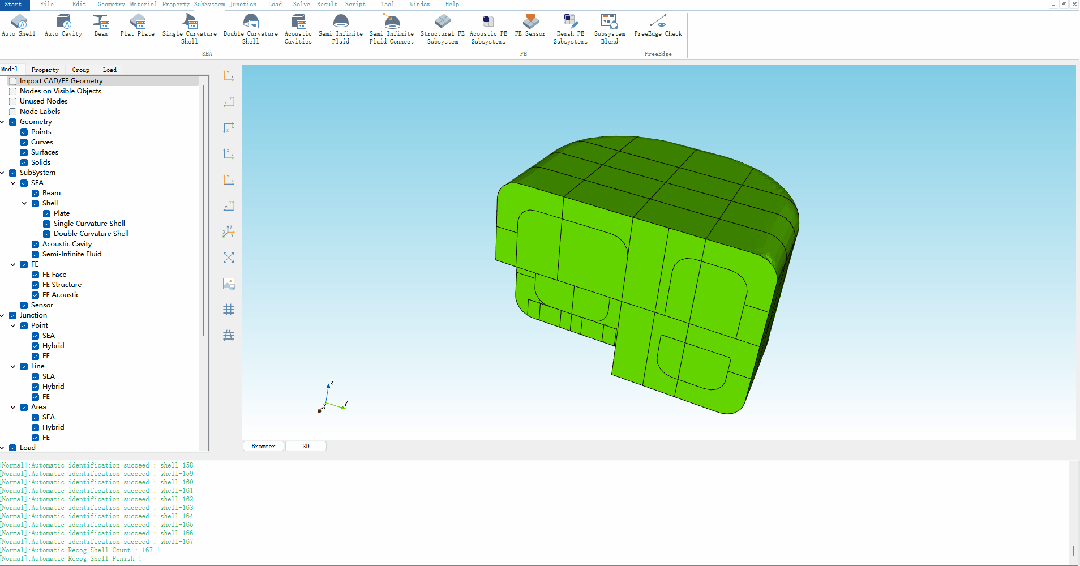1080x566 pixels.
Task: Hide Points geometry
Action: pyautogui.click(x=24, y=132)
